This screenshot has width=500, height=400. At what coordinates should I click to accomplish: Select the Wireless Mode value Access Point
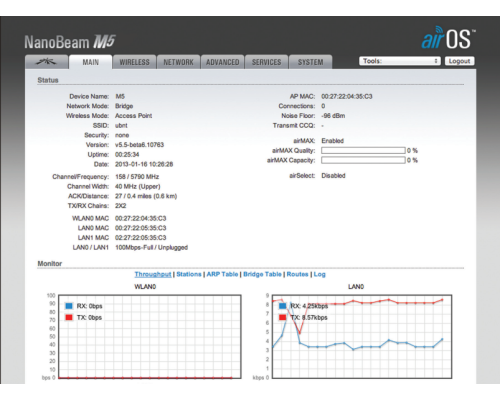coord(133,116)
